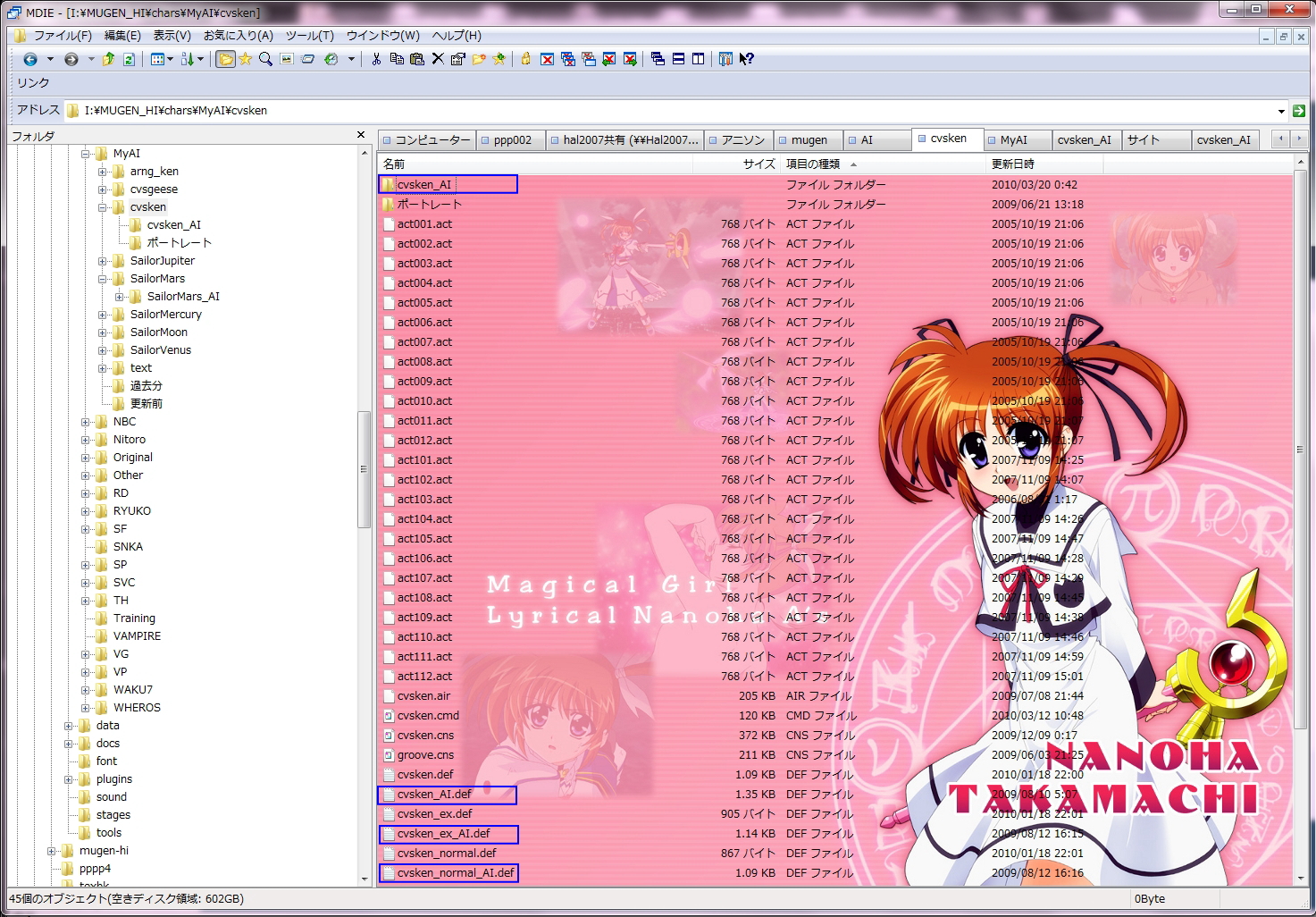The width and height of the screenshot is (1316, 917).
Task: Open the ツール(T) menu
Action: click(x=309, y=36)
